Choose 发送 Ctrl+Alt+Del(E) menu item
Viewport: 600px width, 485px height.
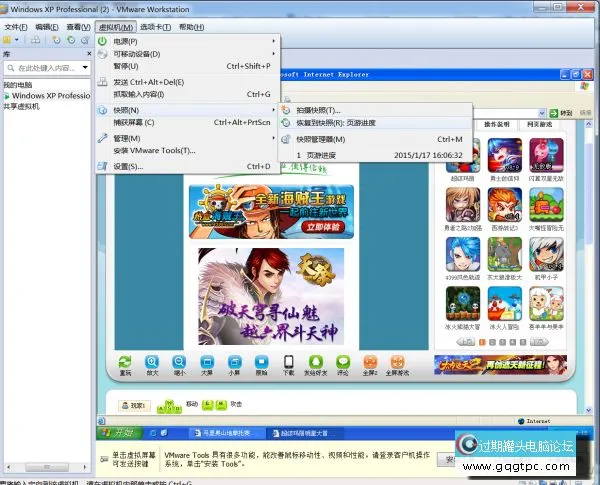188,82
